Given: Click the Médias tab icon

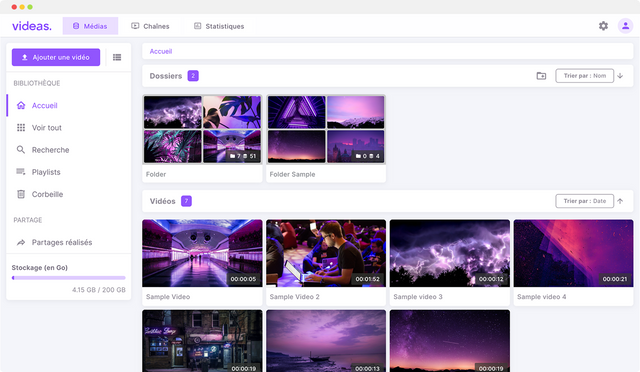Looking at the screenshot, I should click(x=76, y=26).
